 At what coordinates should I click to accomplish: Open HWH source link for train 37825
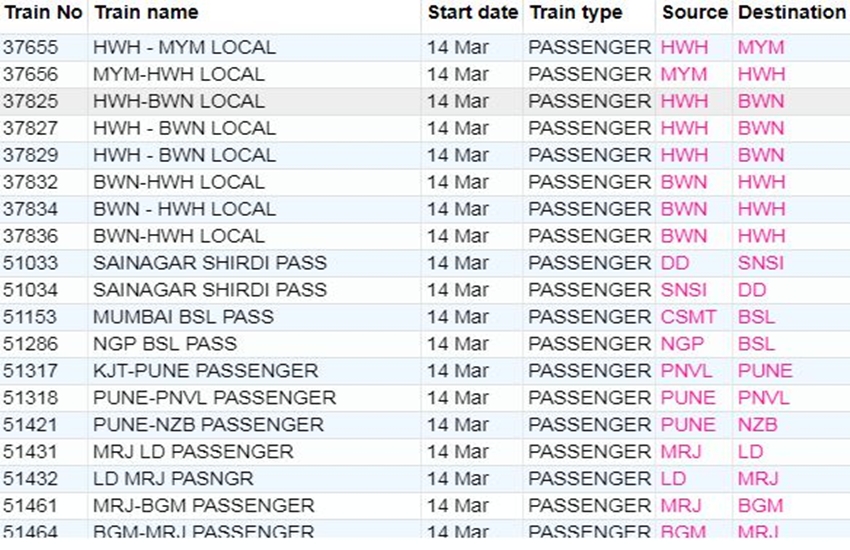click(x=684, y=102)
